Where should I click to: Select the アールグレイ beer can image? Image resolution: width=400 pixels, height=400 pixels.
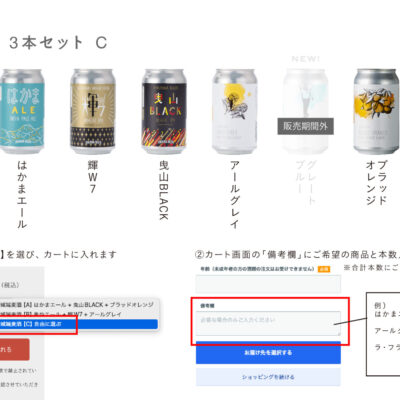[x=235, y=111]
